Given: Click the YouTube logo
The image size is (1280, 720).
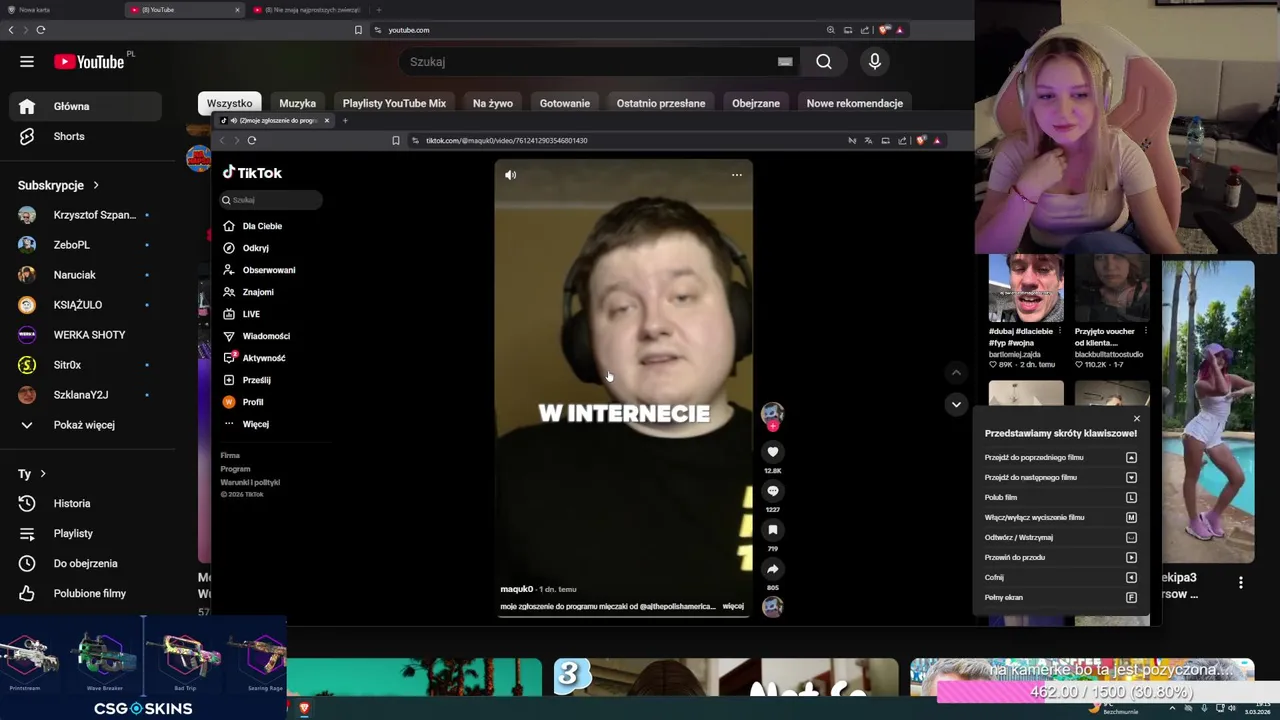Looking at the screenshot, I should click(89, 62).
